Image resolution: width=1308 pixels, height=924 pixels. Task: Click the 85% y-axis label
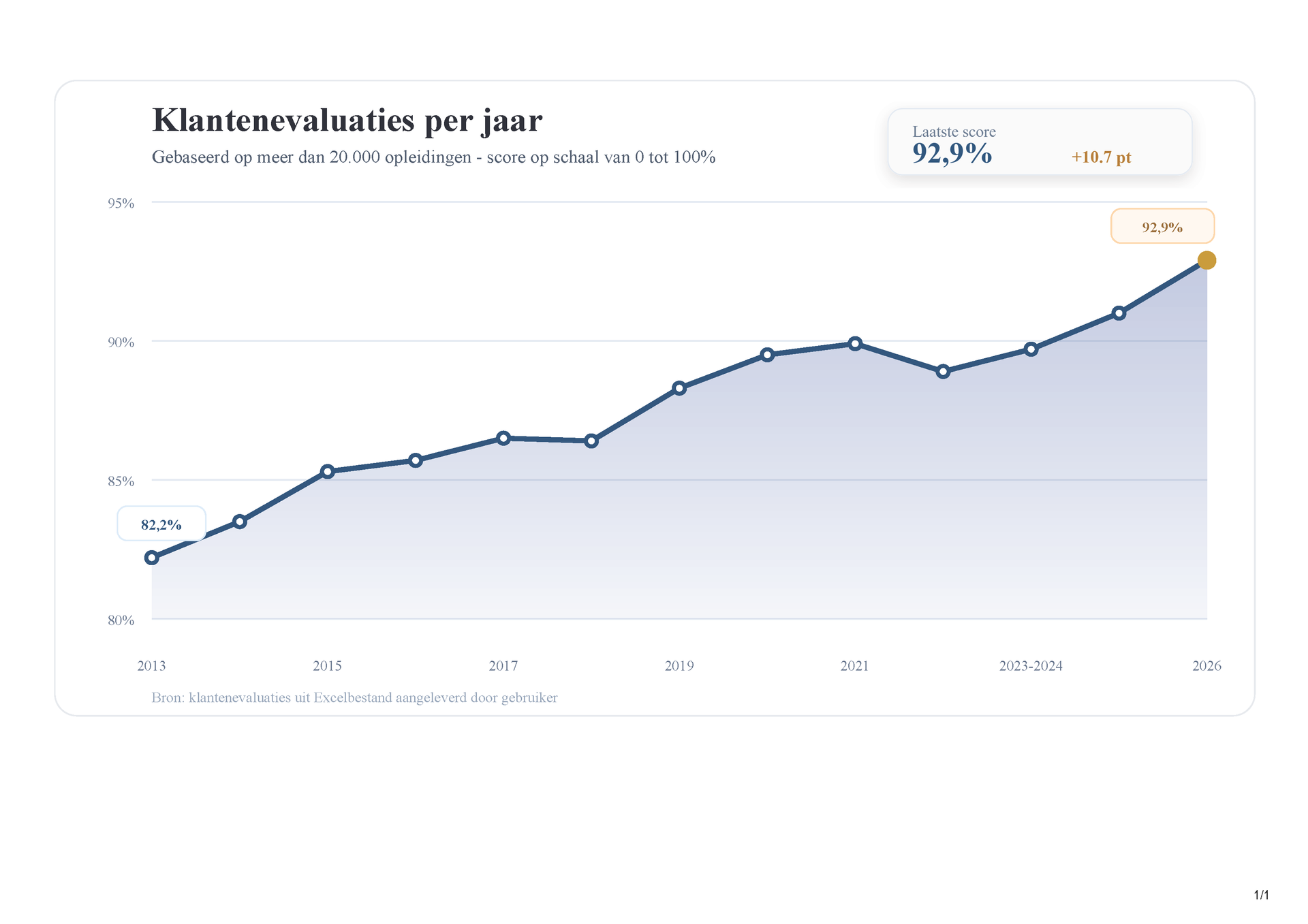121,481
